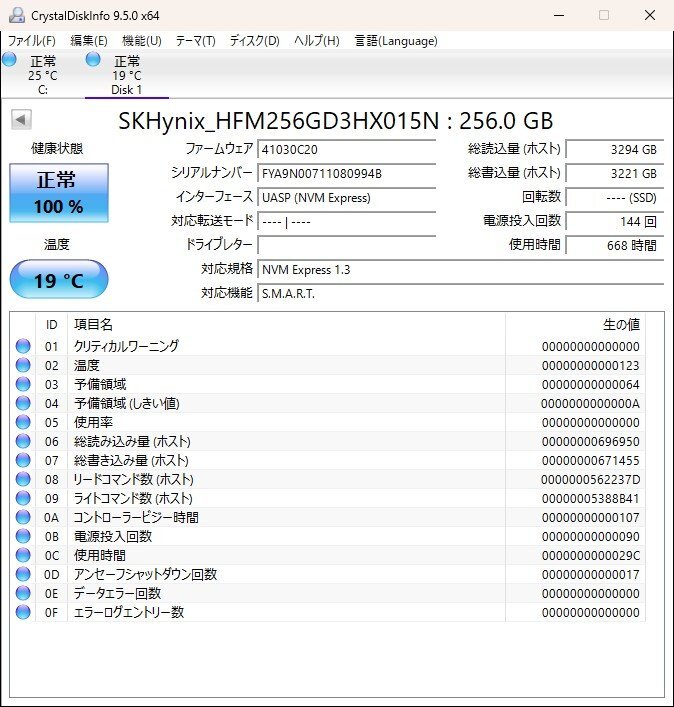
Task: Click the Disk 1 status orb icon
Action: tap(93, 60)
